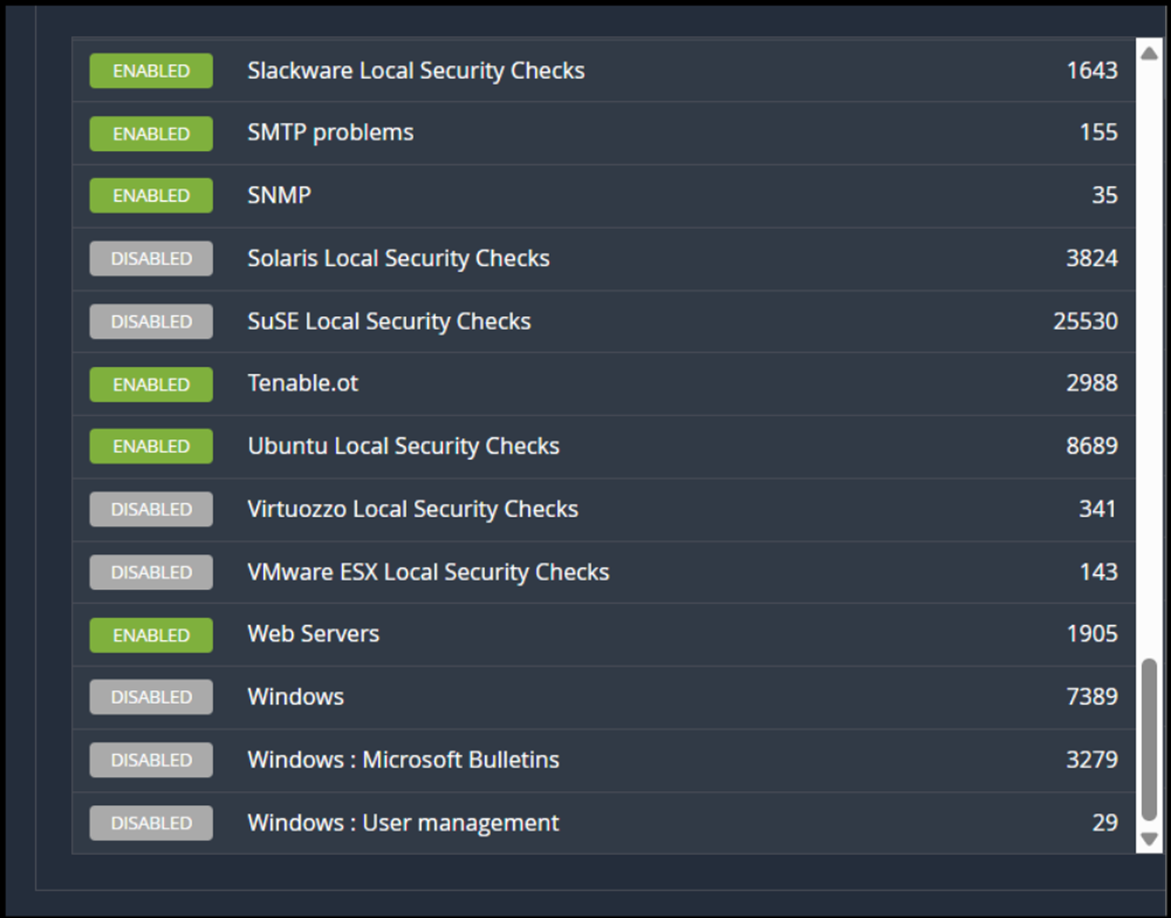Click the 2988 plugin count
This screenshot has width=1171, height=918.
click(1092, 383)
